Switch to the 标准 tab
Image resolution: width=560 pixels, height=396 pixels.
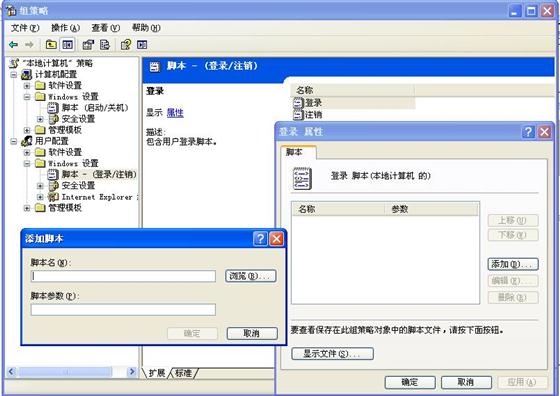(183, 373)
